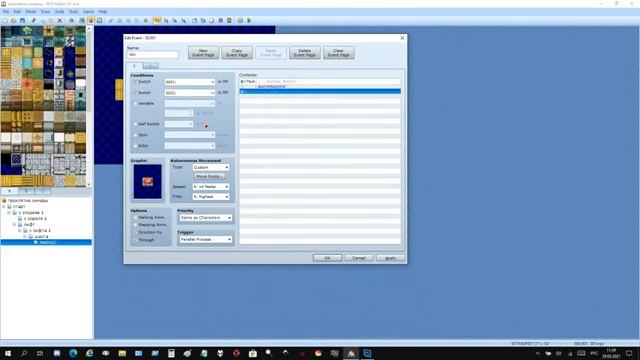Viewport: 640px width, 360px height.
Task: Toggle the second Switch condition checkbox
Action: pyautogui.click(x=136, y=93)
